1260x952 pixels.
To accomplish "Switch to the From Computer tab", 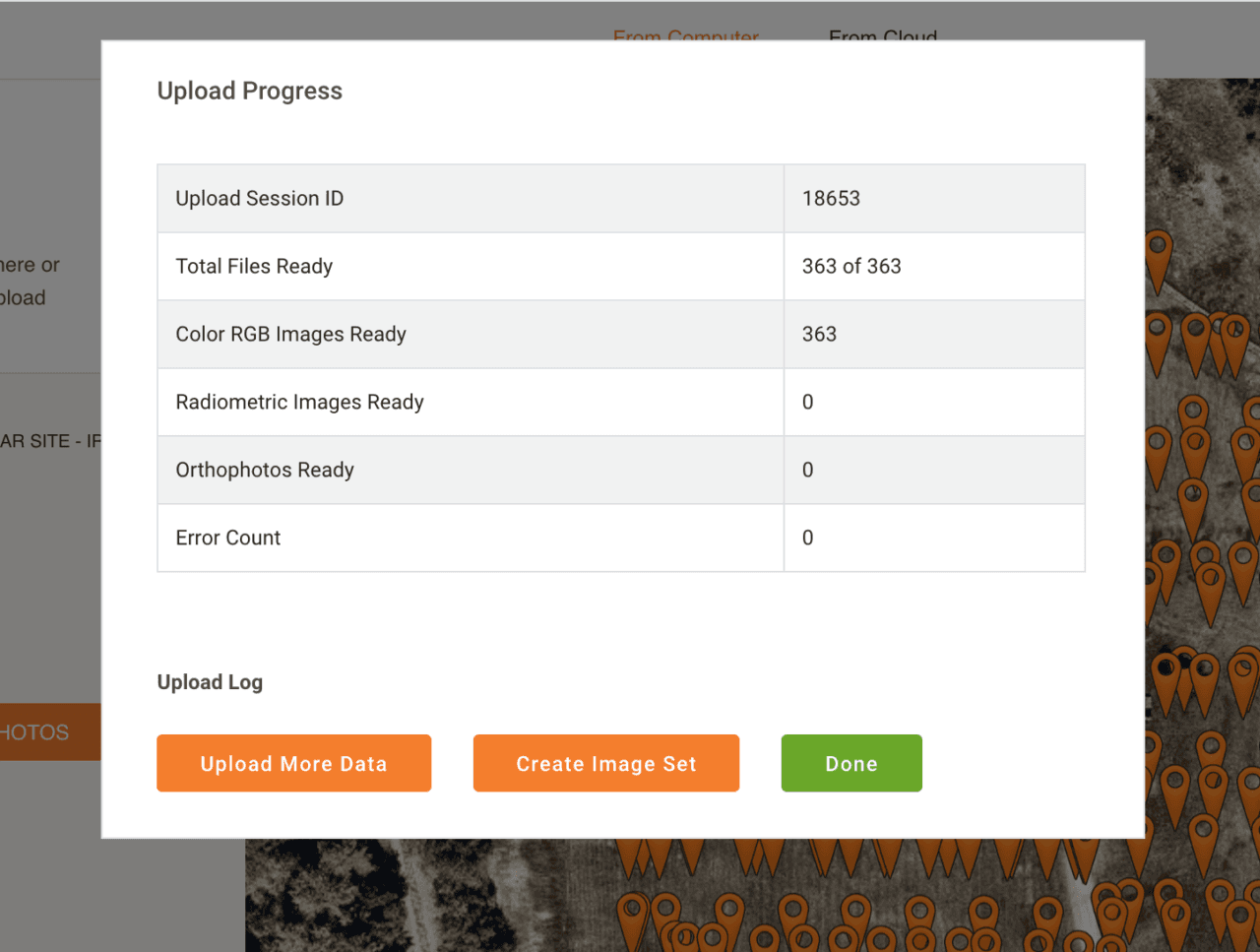I will 685,35.
